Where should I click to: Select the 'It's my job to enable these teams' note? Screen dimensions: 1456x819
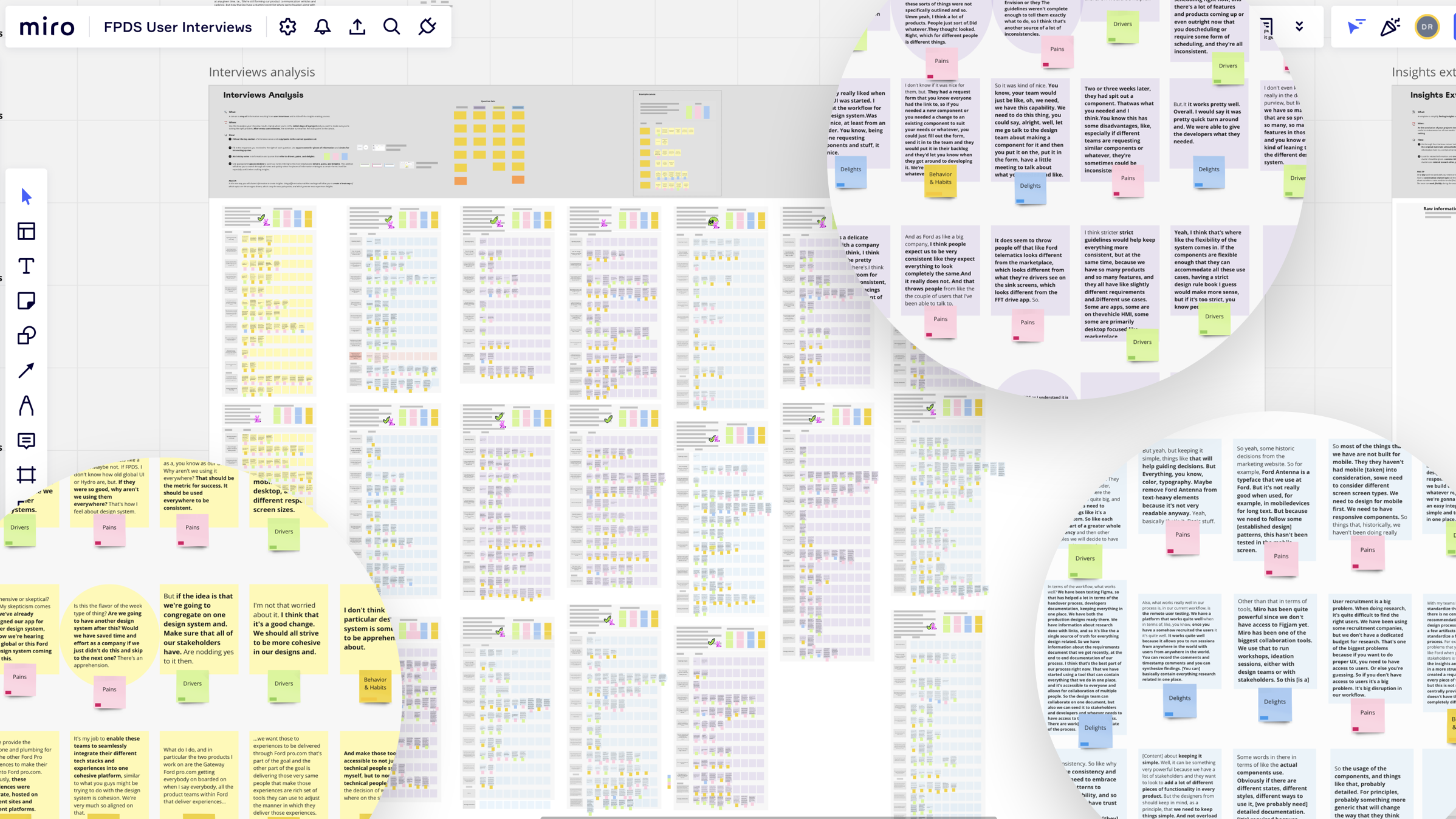click(109, 775)
